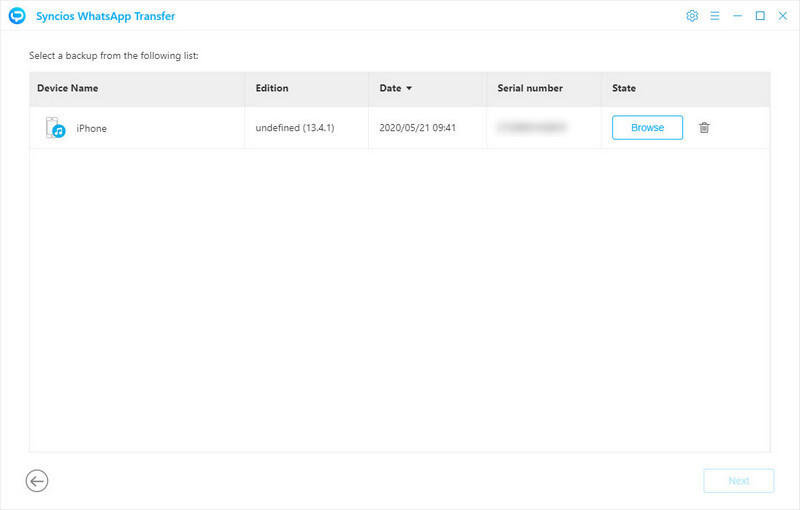Click the Syncios chat bubble logo
This screenshot has width=800, height=510.
click(17, 16)
